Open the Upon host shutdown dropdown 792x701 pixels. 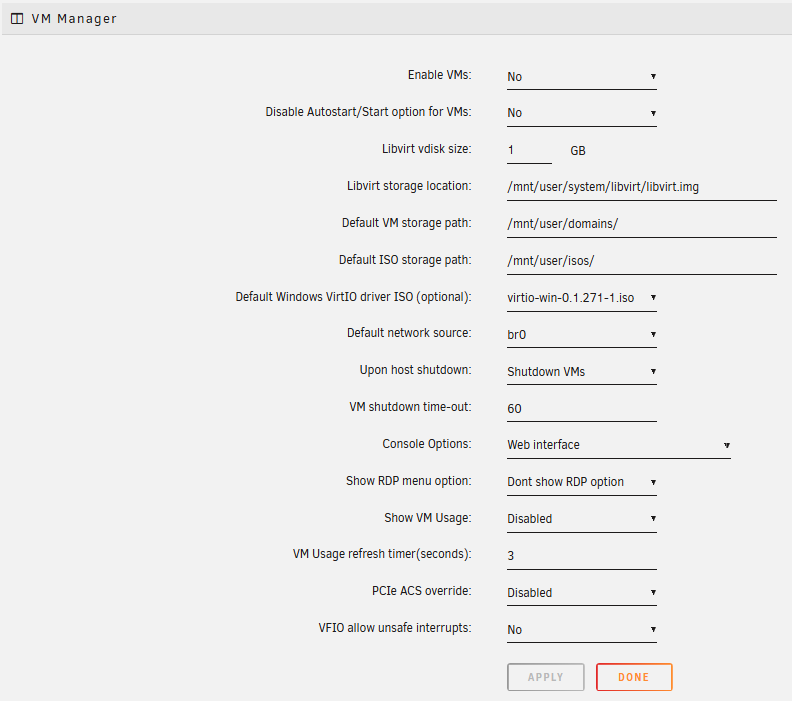click(581, 371)
